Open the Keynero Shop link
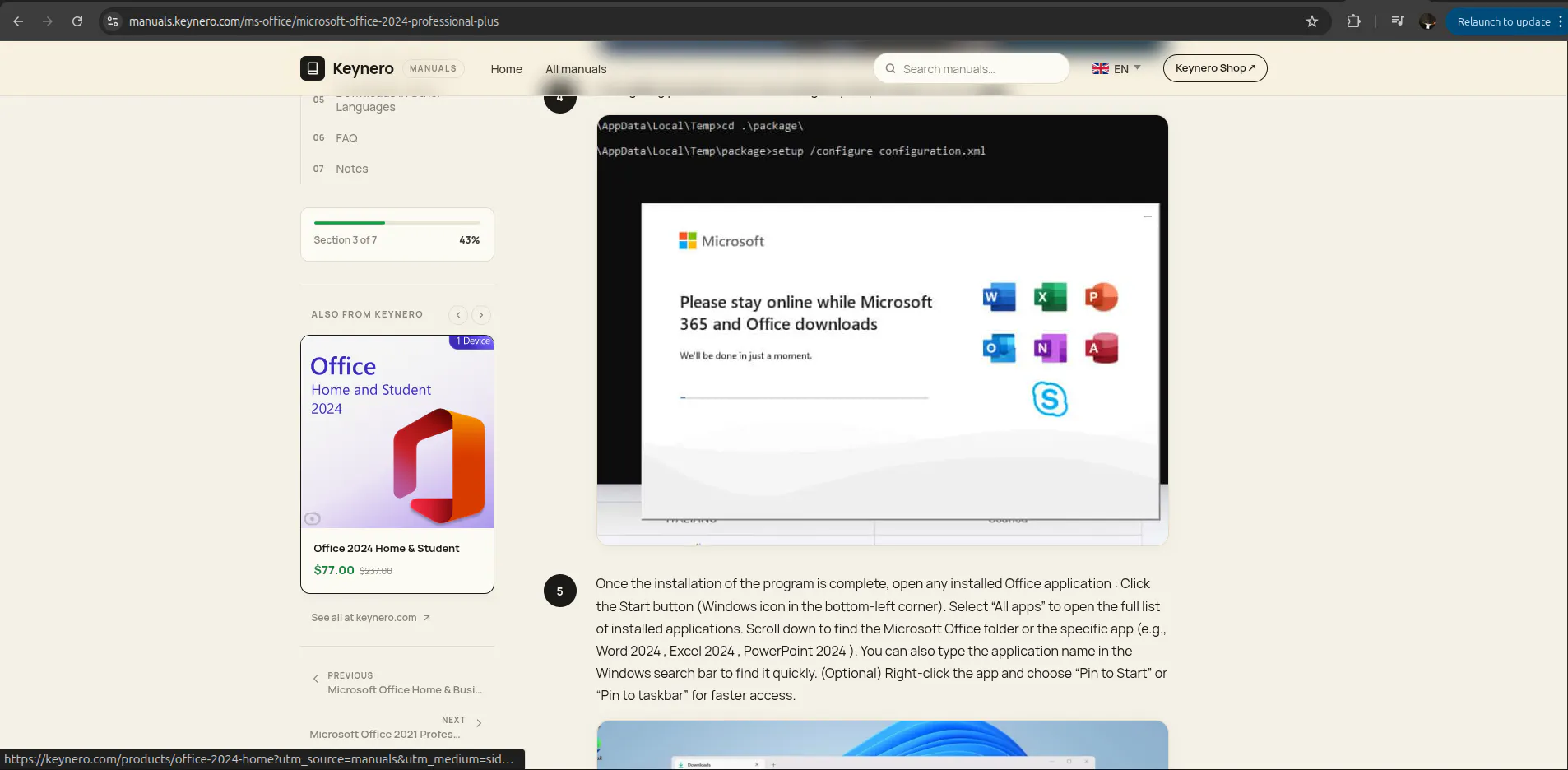 point(1215,68)
